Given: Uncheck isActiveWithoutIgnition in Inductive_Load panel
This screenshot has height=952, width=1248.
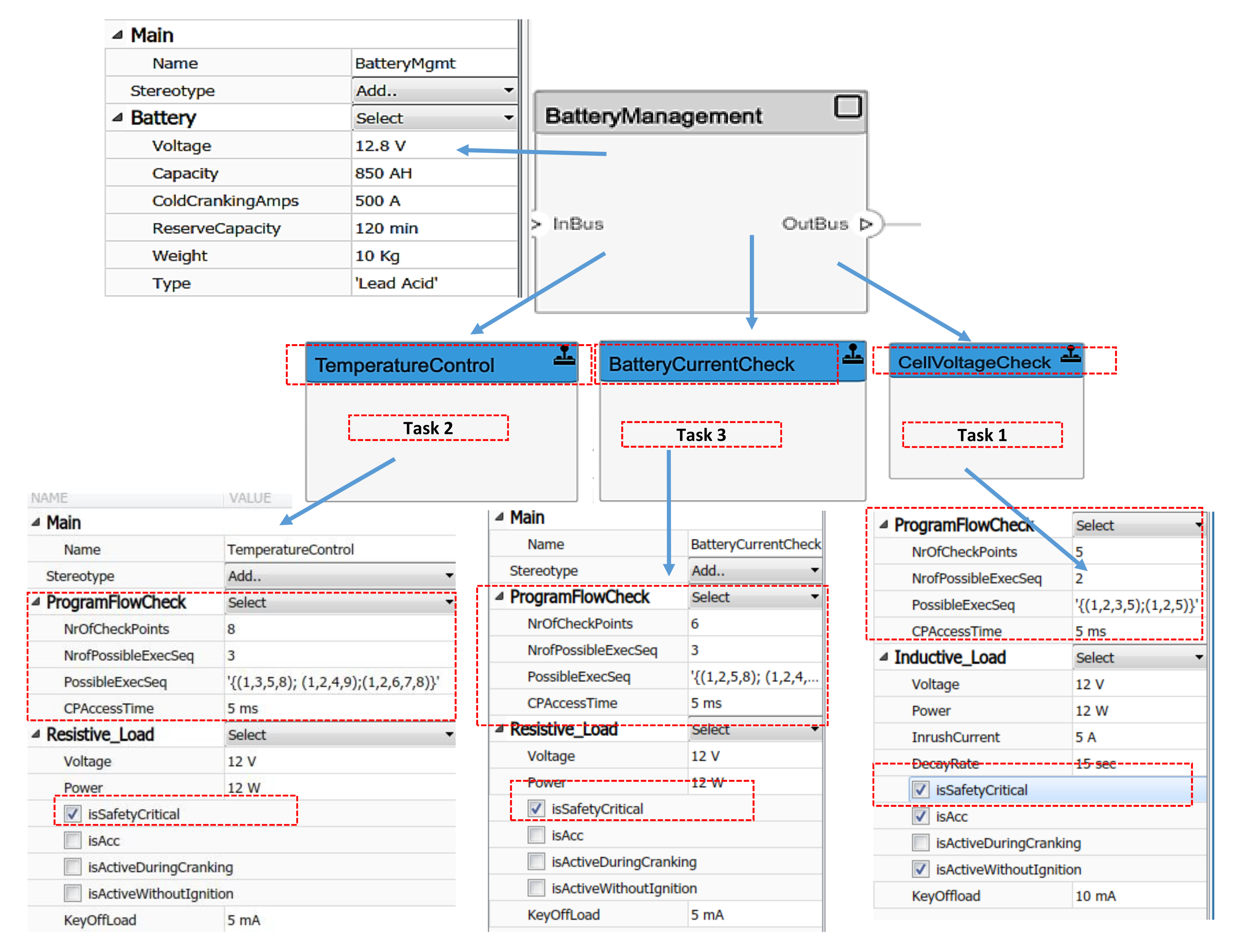Looking at the screenshot, I should coord(920,869).
